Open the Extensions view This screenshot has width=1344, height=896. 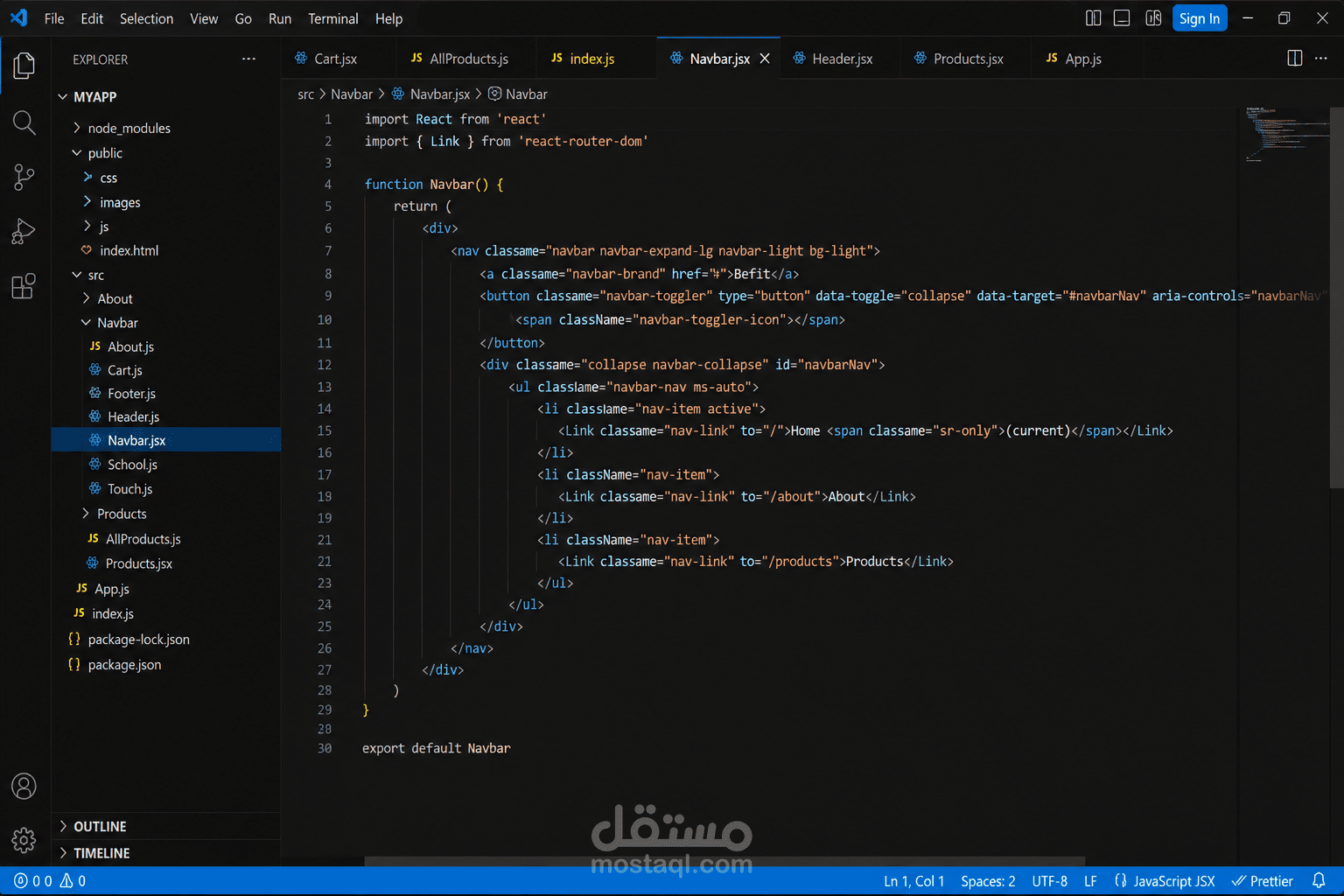[x=24, y=286]
